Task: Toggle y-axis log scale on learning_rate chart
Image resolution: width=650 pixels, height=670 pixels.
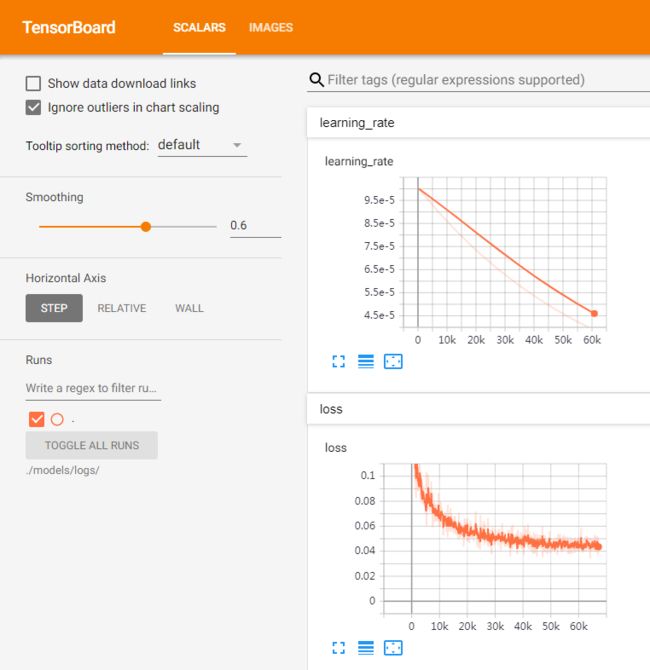Action: tap(366, 361)
